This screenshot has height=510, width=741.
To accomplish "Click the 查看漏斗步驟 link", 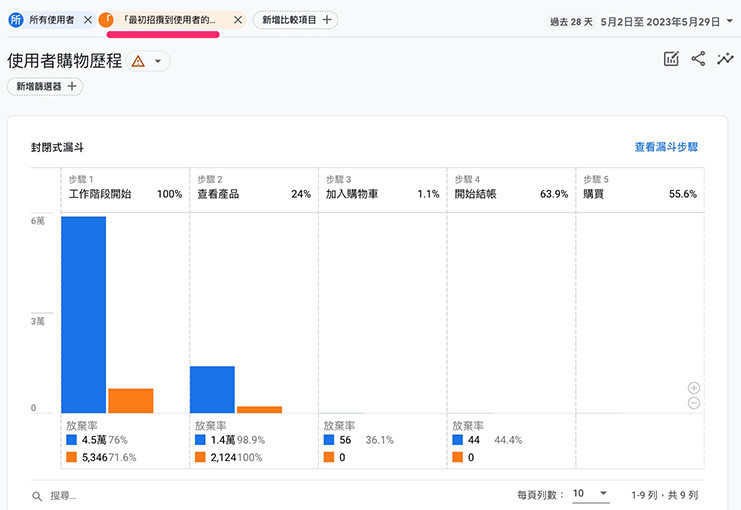I will coord(666,147).
